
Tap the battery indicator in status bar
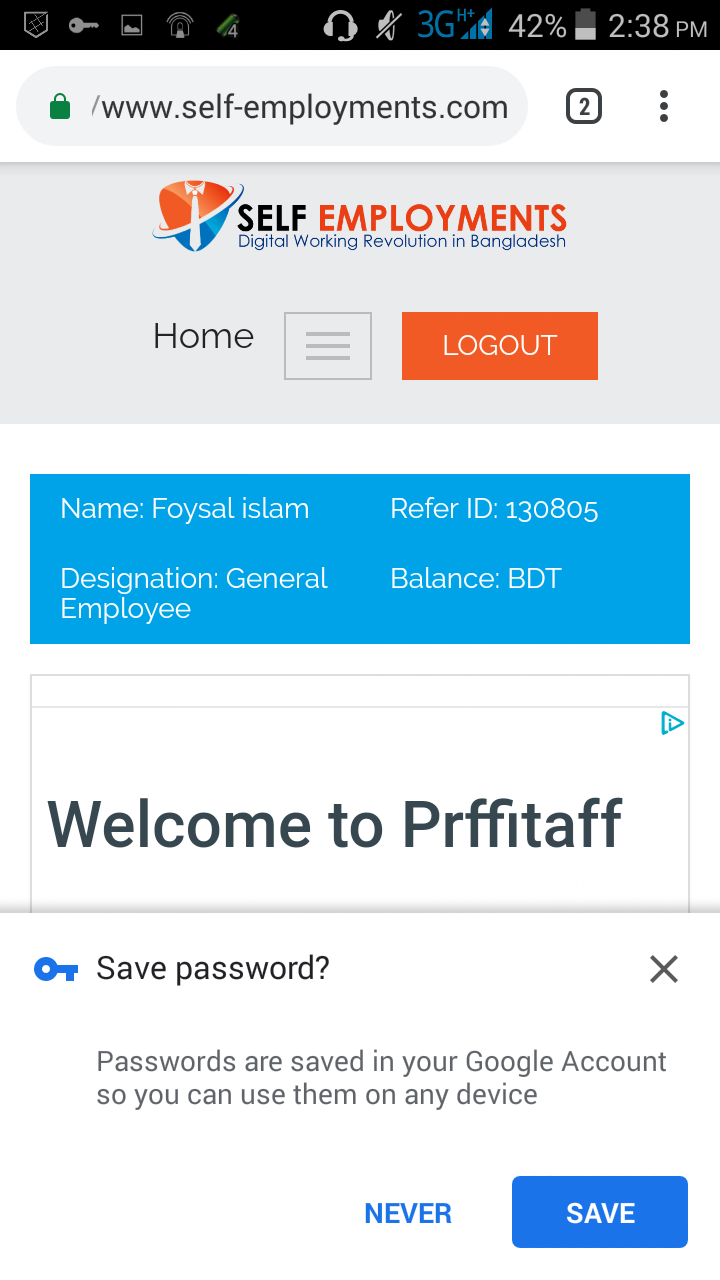[x=586, y=25]
